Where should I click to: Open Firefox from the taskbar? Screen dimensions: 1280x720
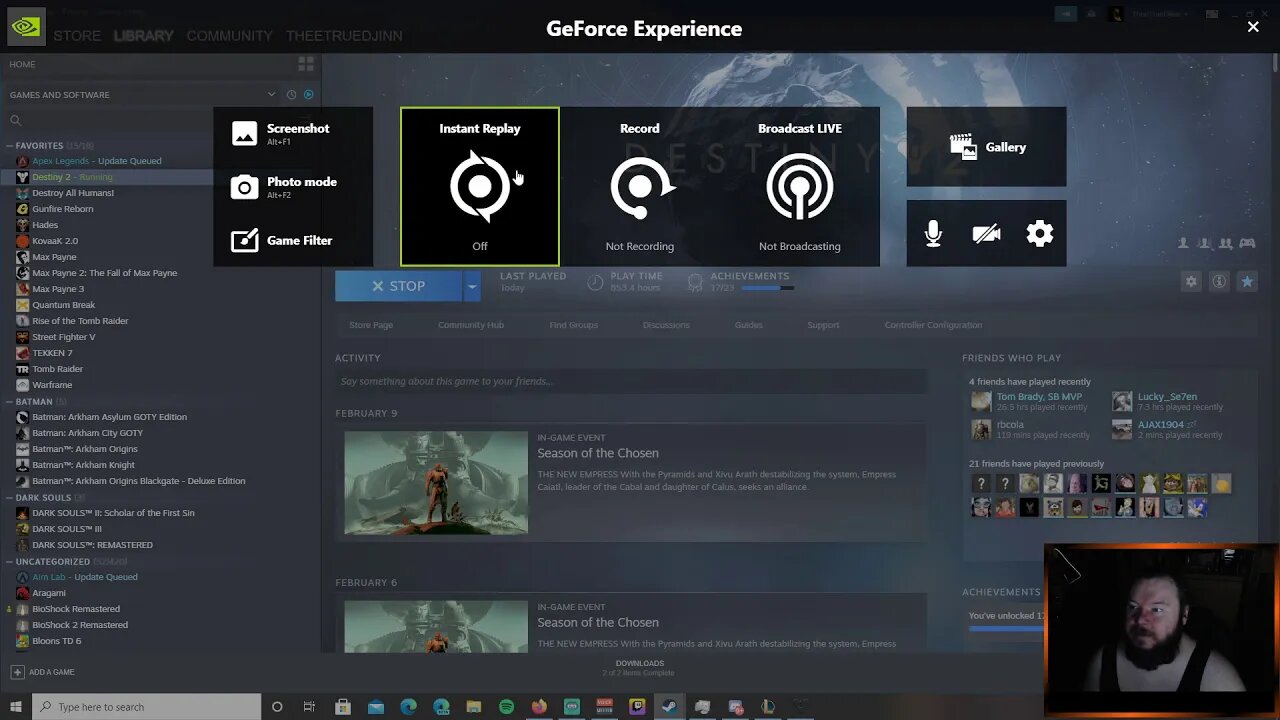tap(539, 707)
